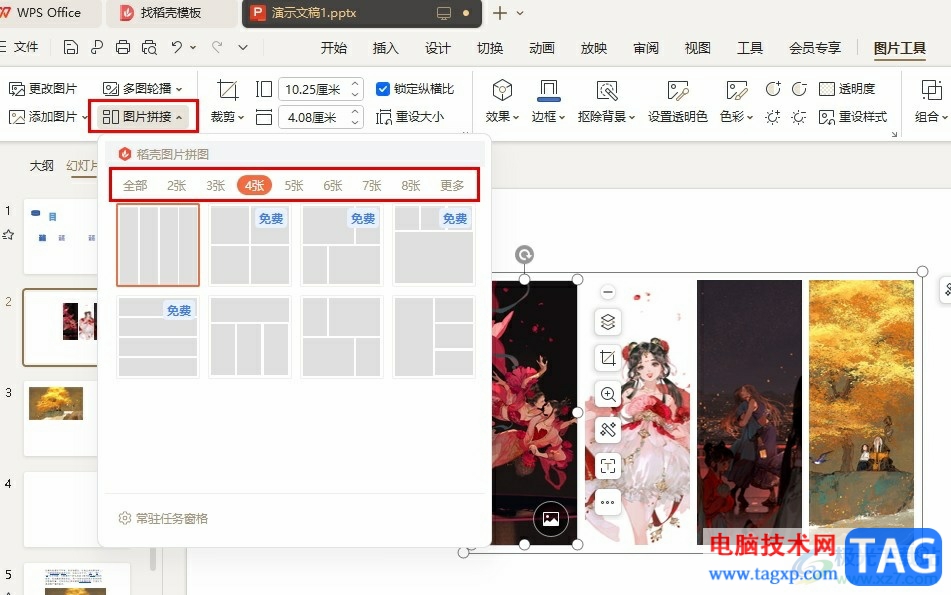The width and height of the screenshot is (951, 595).
Task: Select the 图片工具 ribbon tab
Action: (899, 47)
